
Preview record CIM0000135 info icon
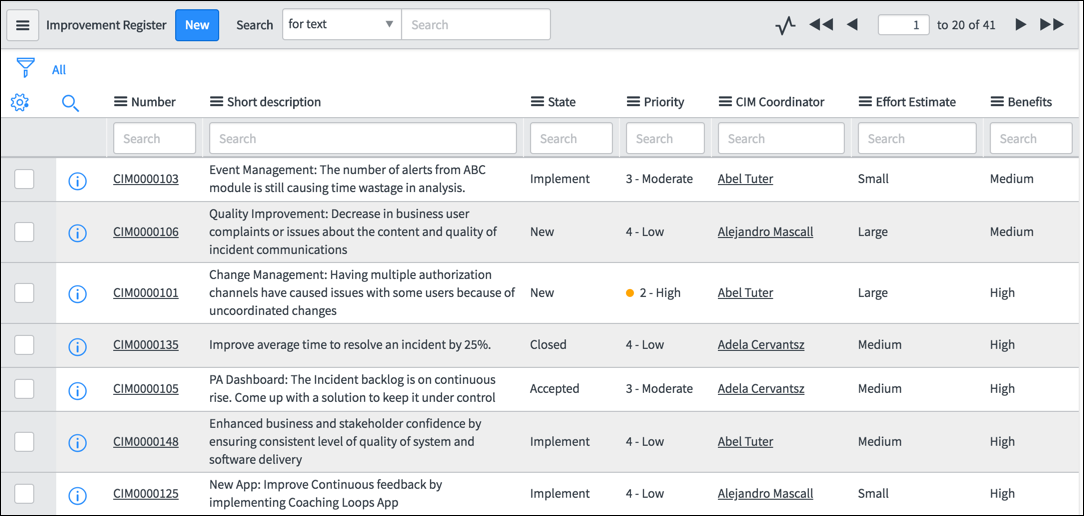(x=77, y=347)
